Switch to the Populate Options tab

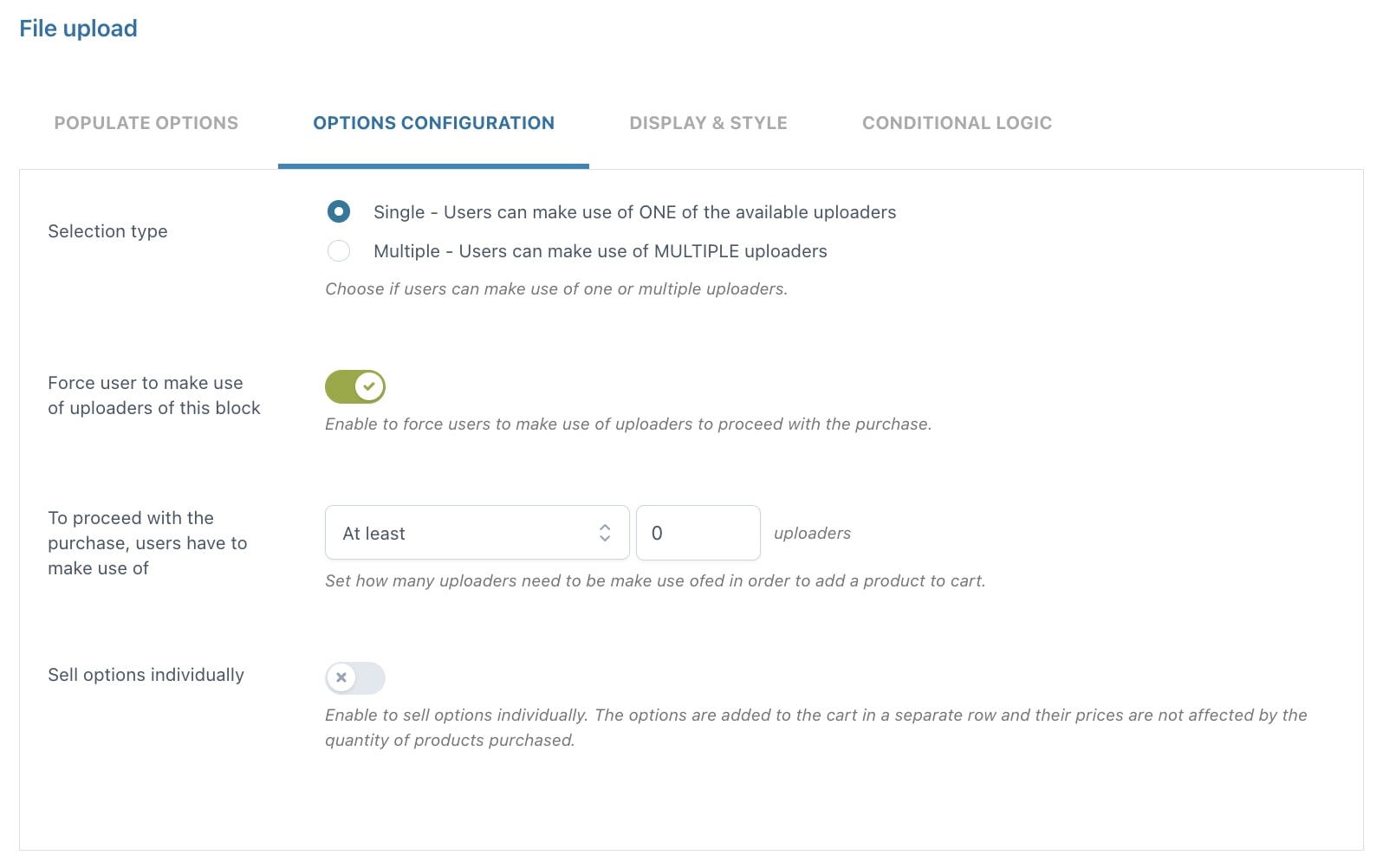pos(146,123)
